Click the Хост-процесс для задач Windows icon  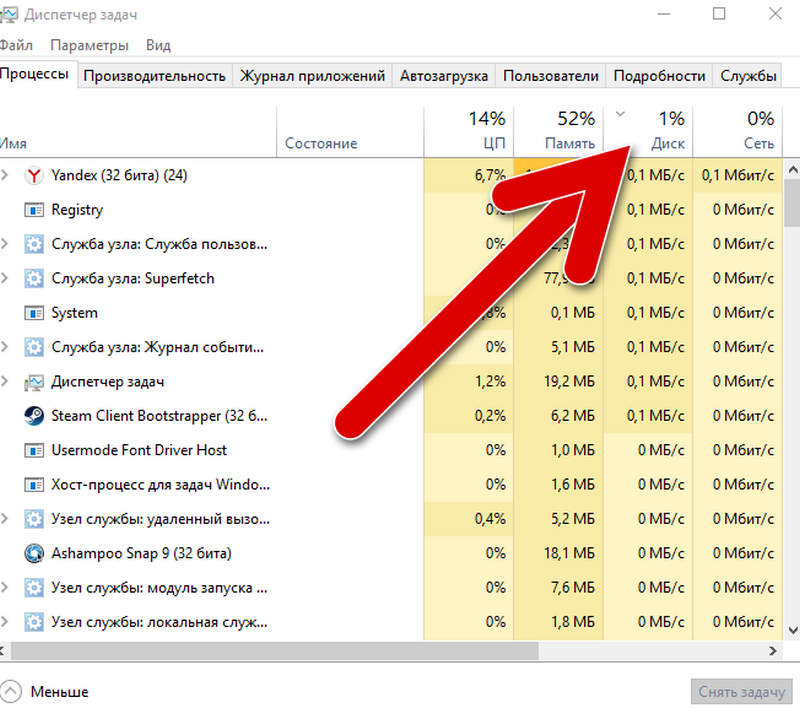(34, 484)
